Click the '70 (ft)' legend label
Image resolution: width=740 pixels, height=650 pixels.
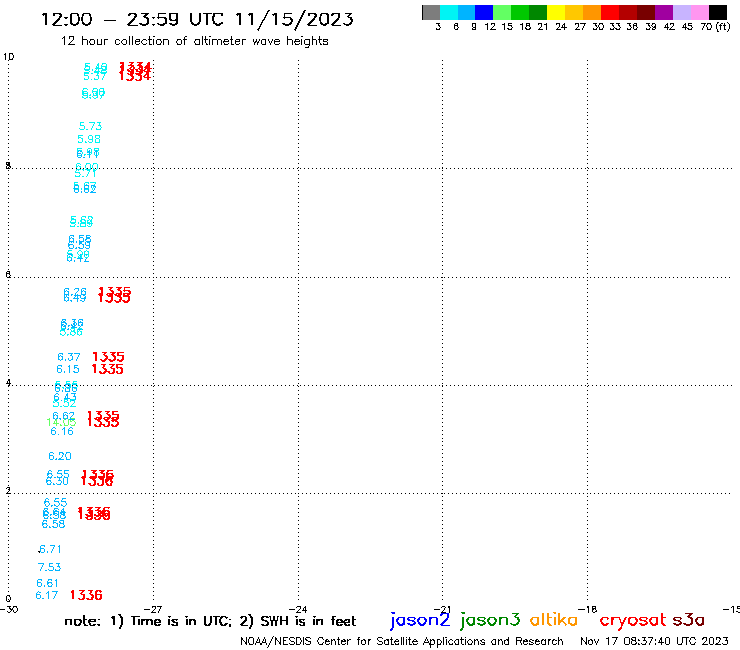click(715, 27)
